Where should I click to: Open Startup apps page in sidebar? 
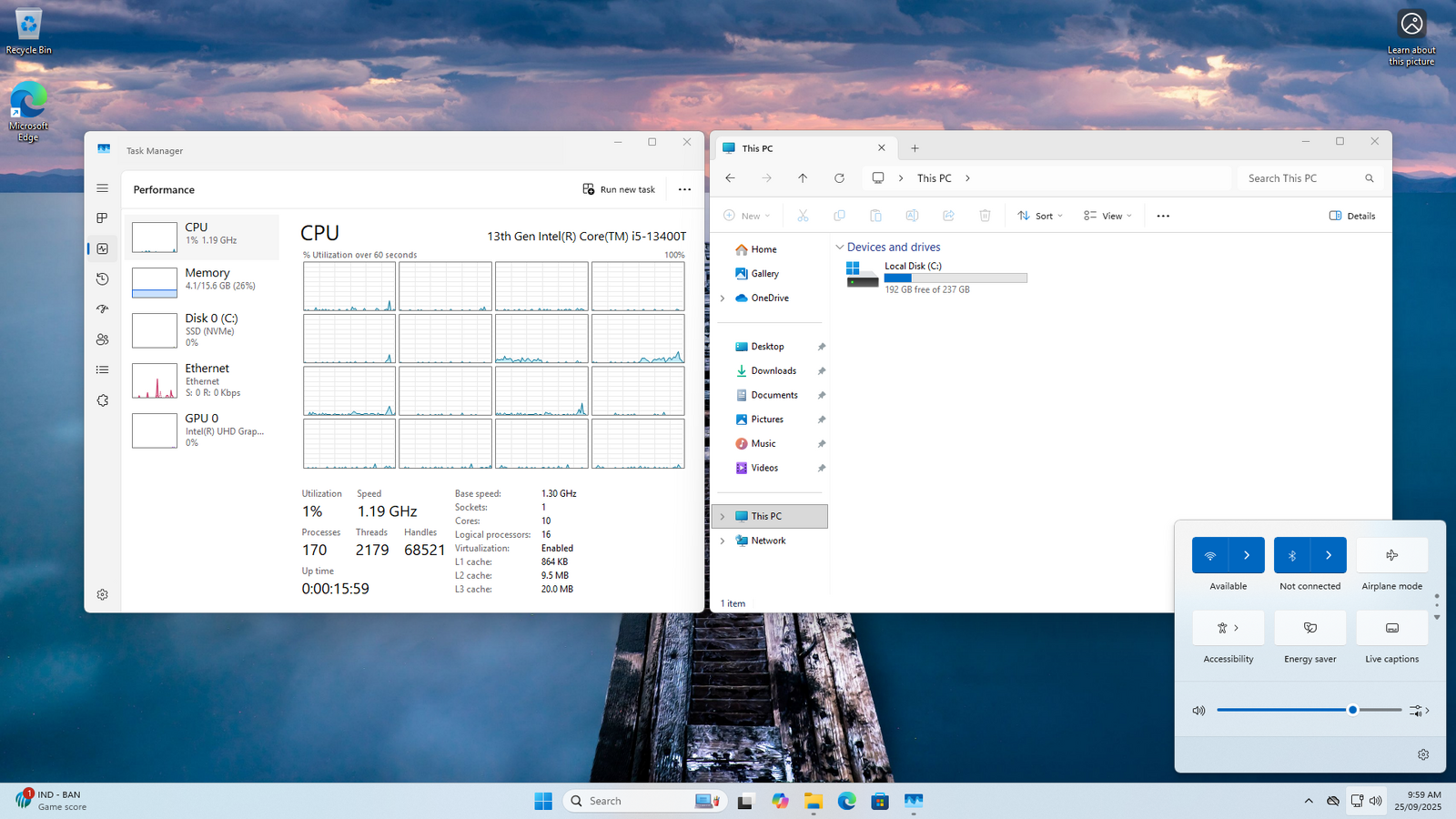tap(102, 309)
